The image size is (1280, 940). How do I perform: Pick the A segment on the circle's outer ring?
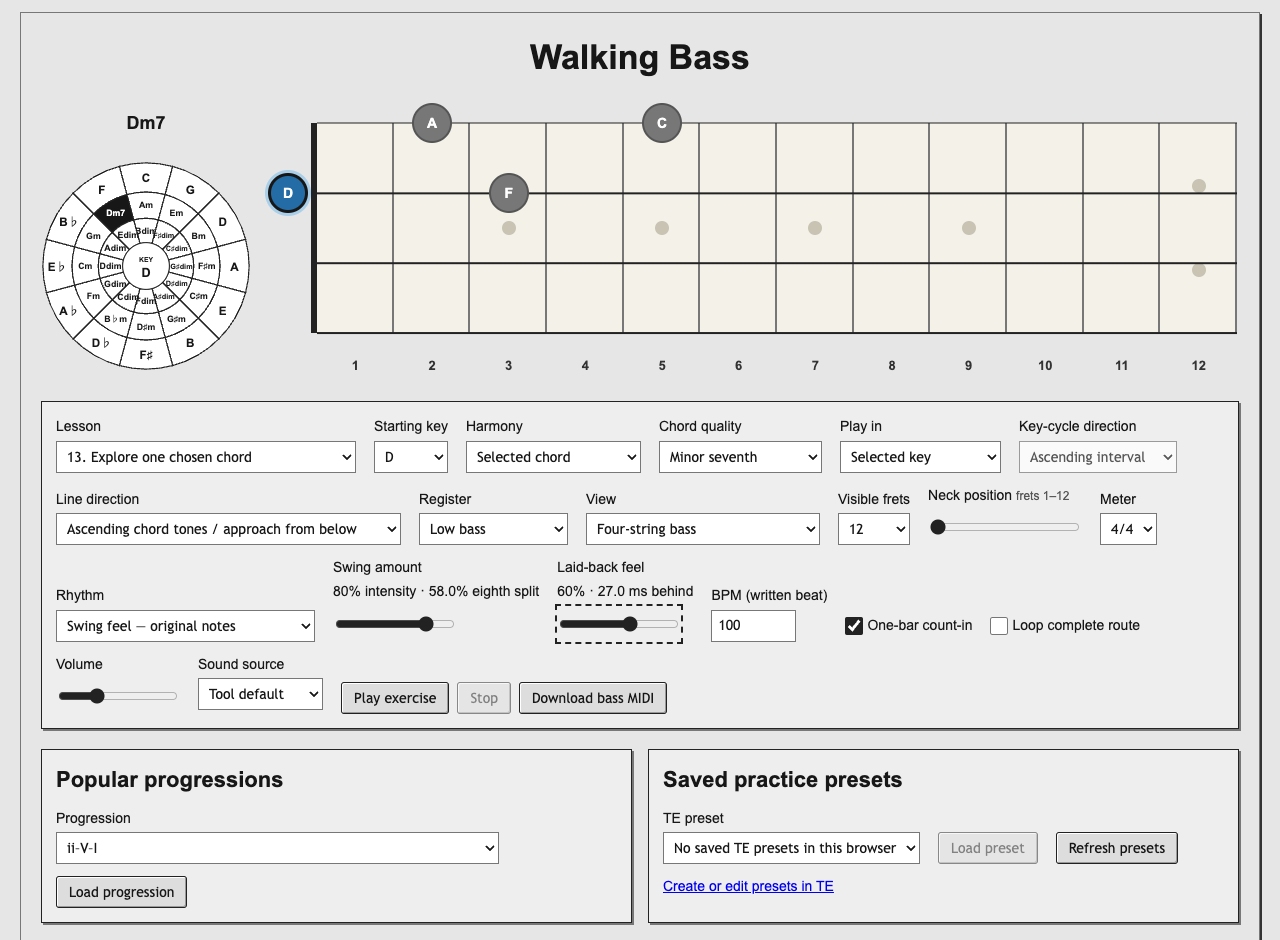234,267
